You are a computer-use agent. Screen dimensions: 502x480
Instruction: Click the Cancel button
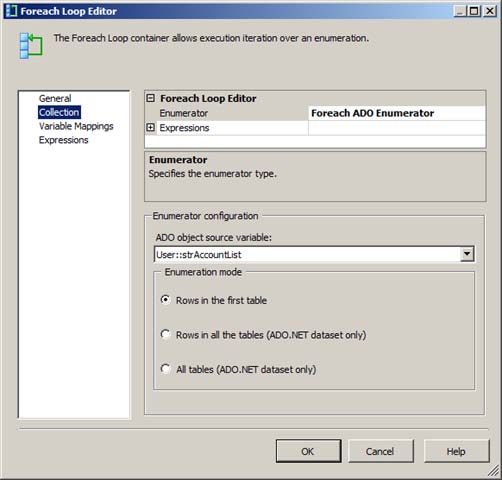click(381, 451)
